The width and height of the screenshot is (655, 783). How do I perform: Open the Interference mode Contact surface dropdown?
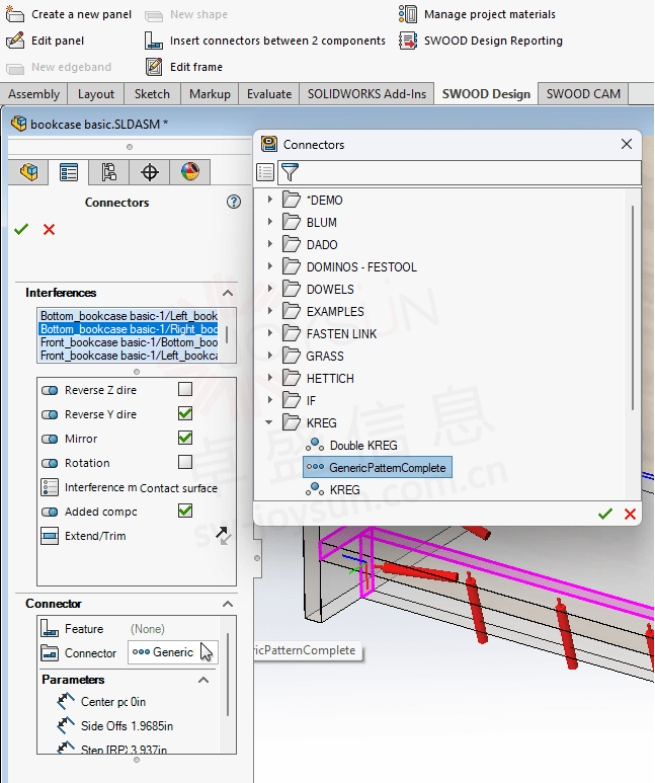(179, 488)
